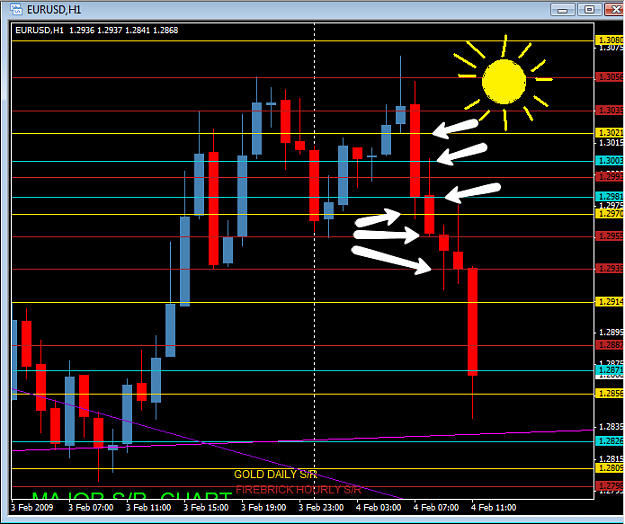Image resolution: width=625 pixels, height=524 pixels.
Task: Select the red 1.2955 price label
Action: 609,236
